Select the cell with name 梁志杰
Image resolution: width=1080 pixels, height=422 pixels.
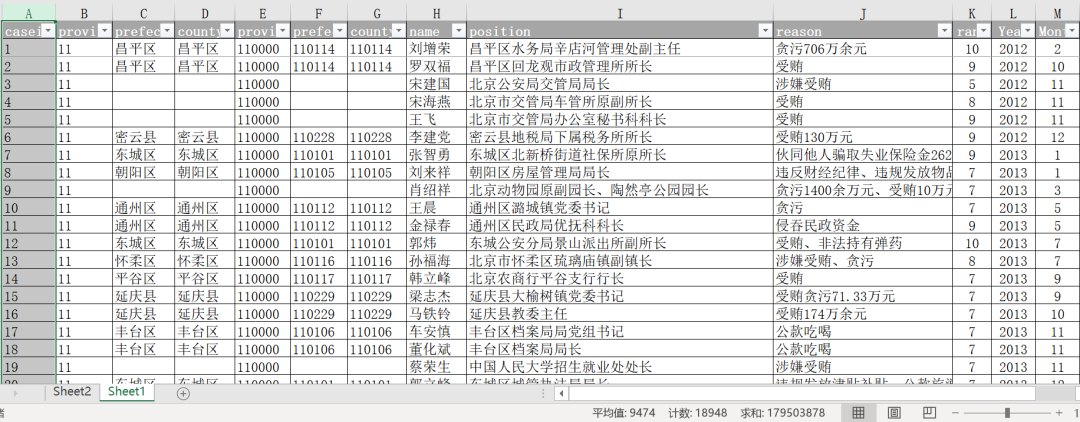[x=437, y=296]
